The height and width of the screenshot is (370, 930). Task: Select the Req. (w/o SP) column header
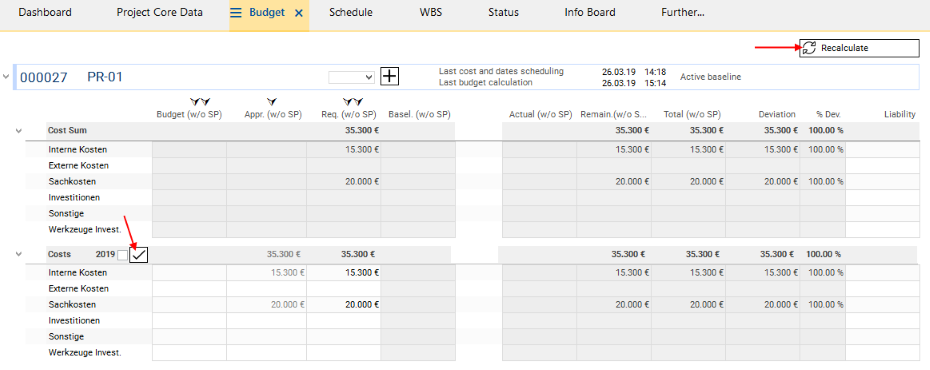tap(349, 114)
